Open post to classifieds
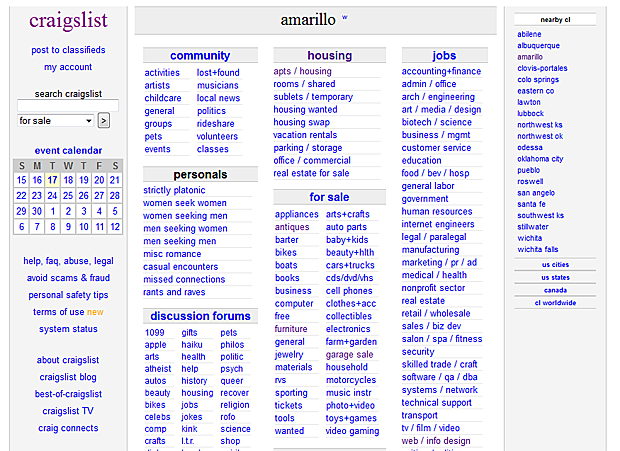The image size is (620, 451). pyautogui.click(x=68, y=50)
